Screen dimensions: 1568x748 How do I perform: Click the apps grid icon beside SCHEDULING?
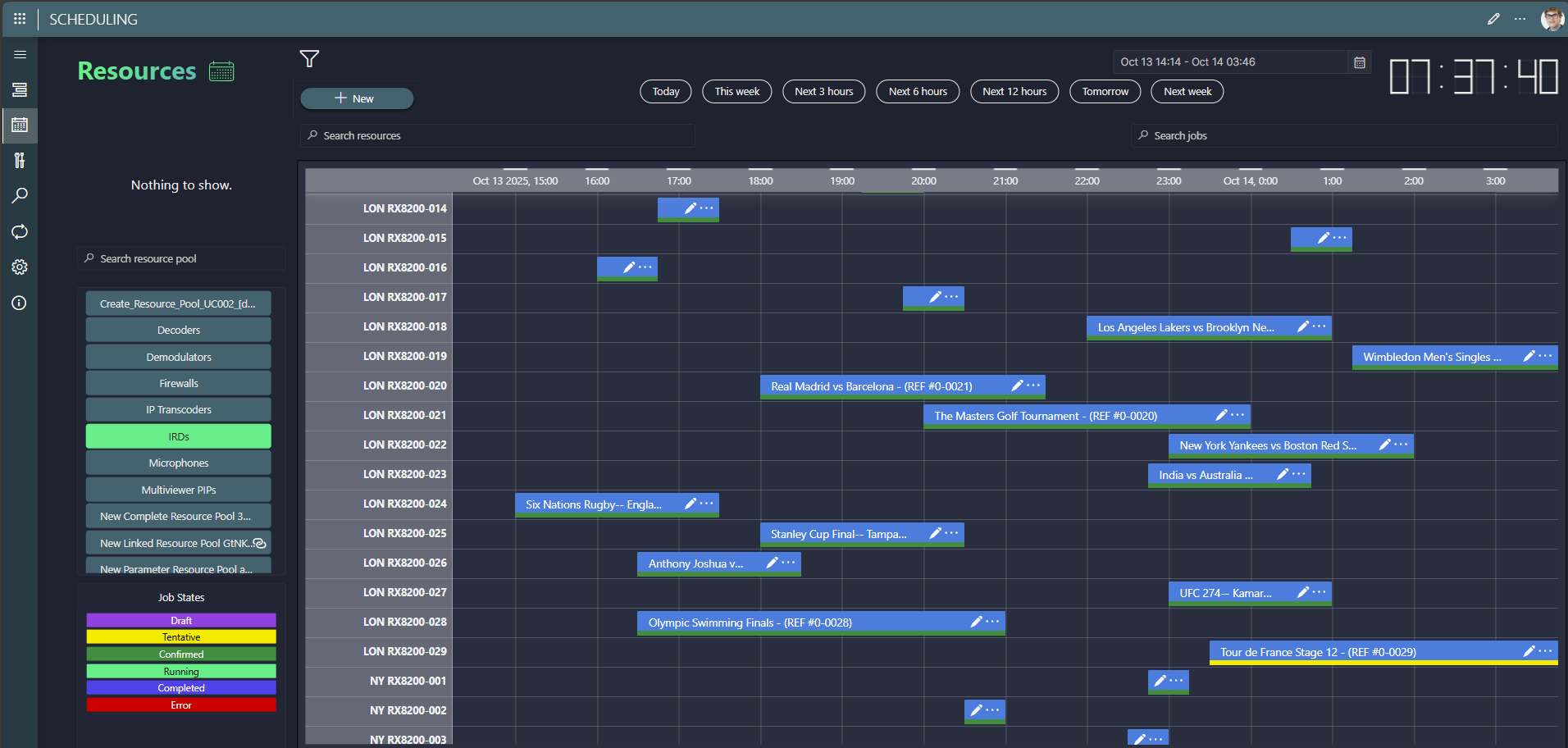pyautogui.click(x=20, y=19)
